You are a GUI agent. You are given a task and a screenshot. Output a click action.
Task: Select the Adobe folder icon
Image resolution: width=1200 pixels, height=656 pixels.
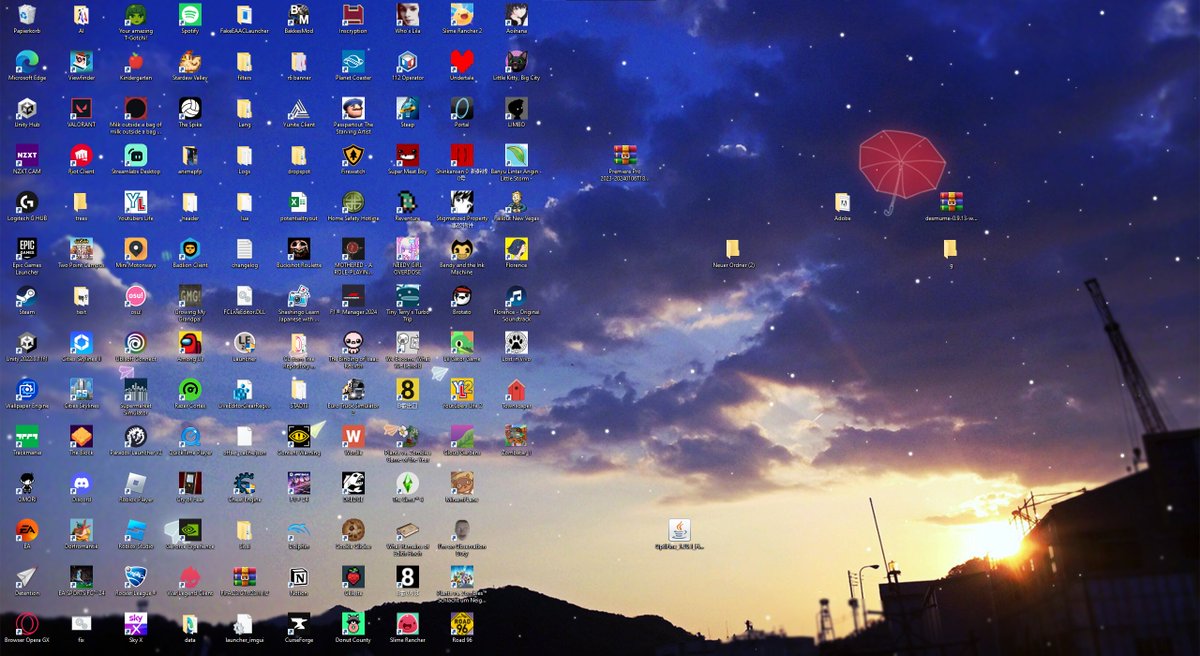tap(842, 202)
